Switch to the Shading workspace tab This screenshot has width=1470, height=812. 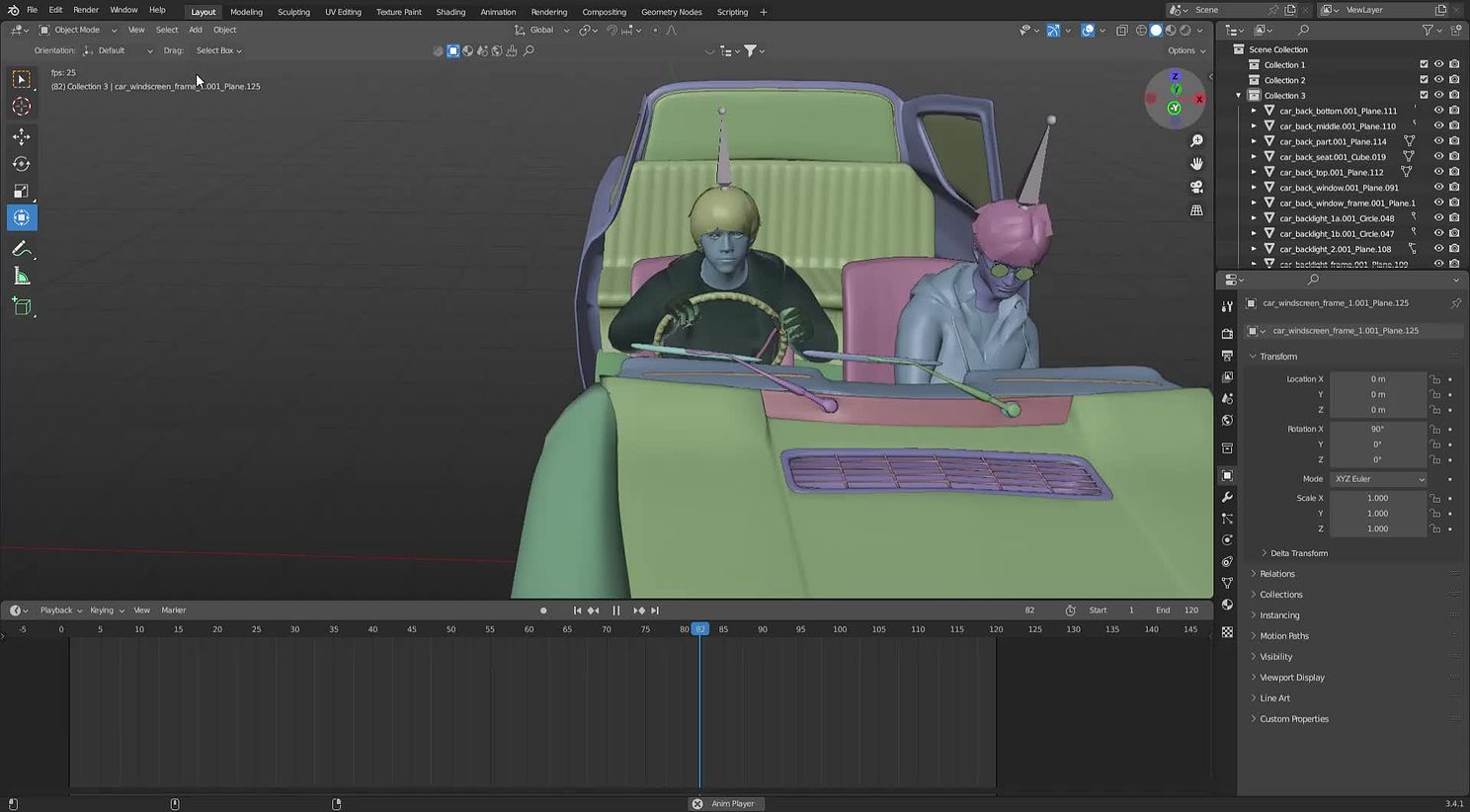pyautogui.click(x=450, y=12)
